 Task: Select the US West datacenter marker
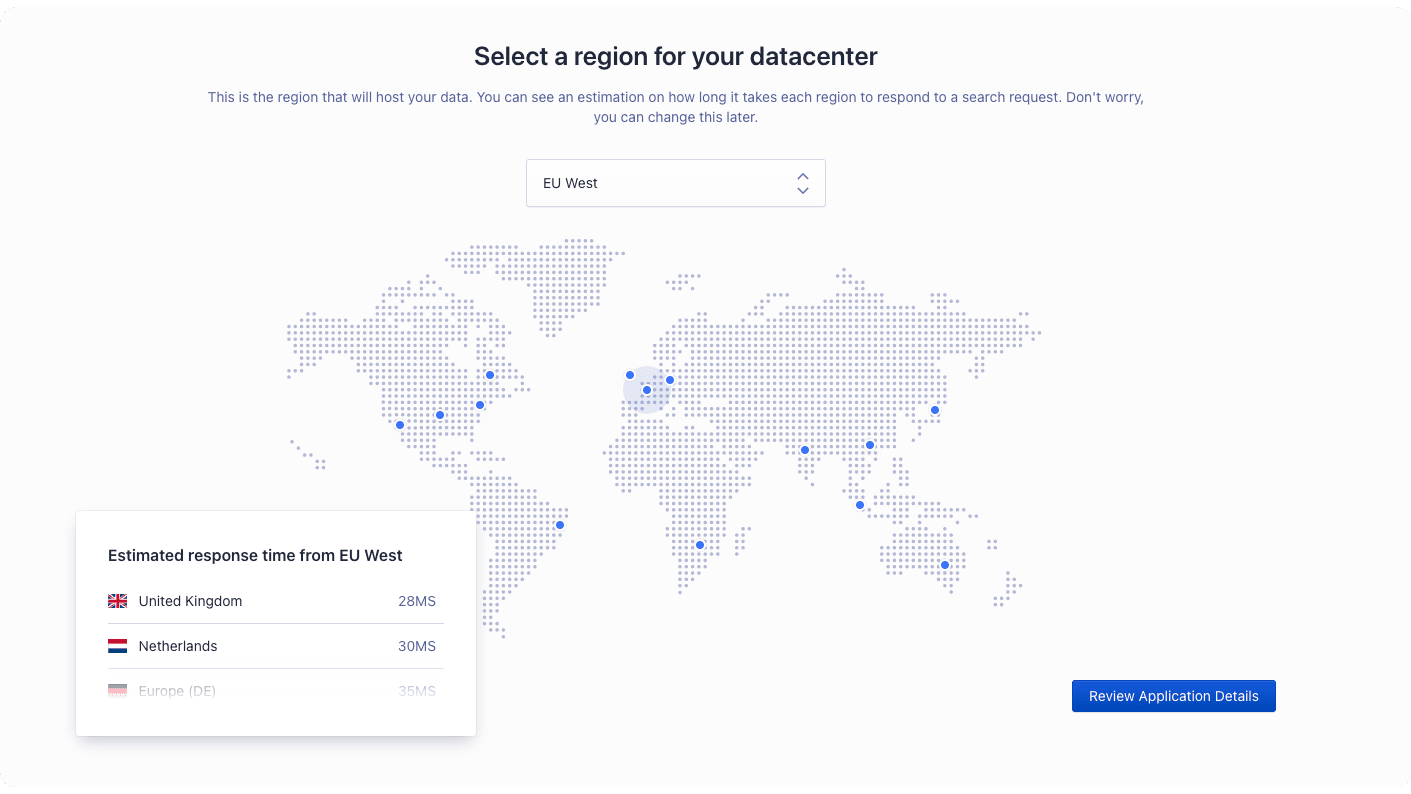399,425
